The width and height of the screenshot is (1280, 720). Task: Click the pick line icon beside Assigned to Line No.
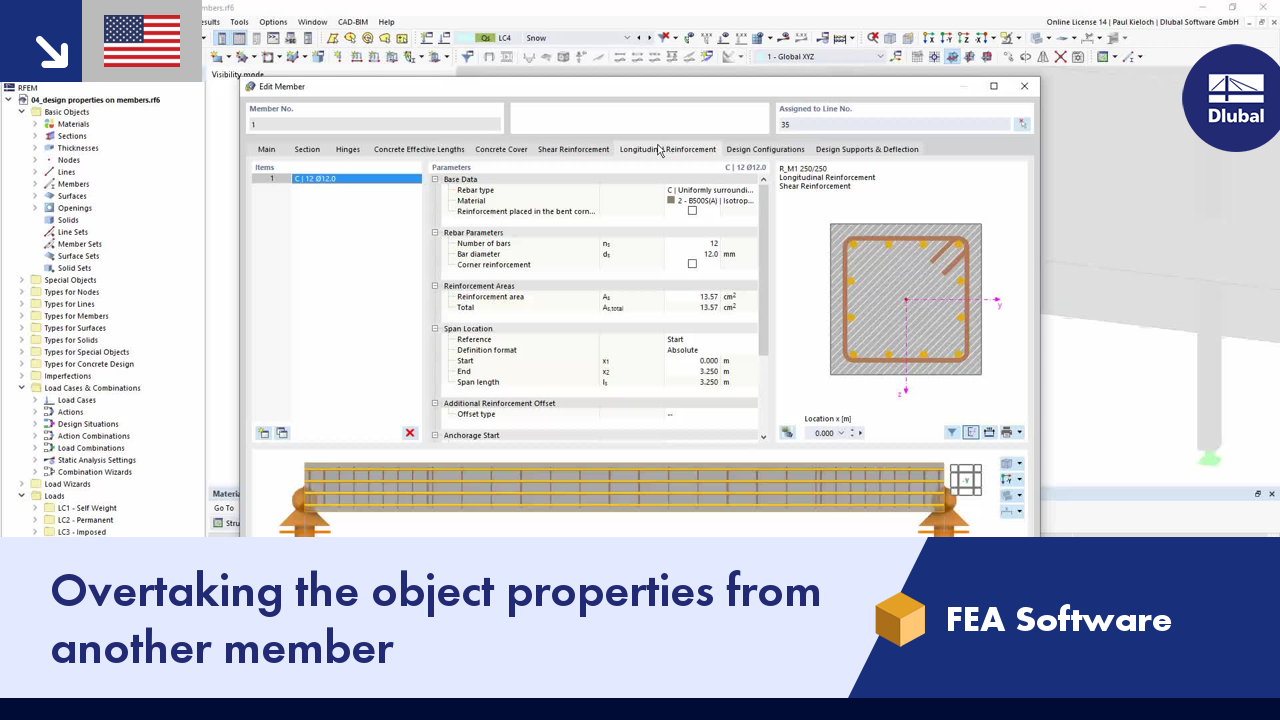[x=1022, y=124]
